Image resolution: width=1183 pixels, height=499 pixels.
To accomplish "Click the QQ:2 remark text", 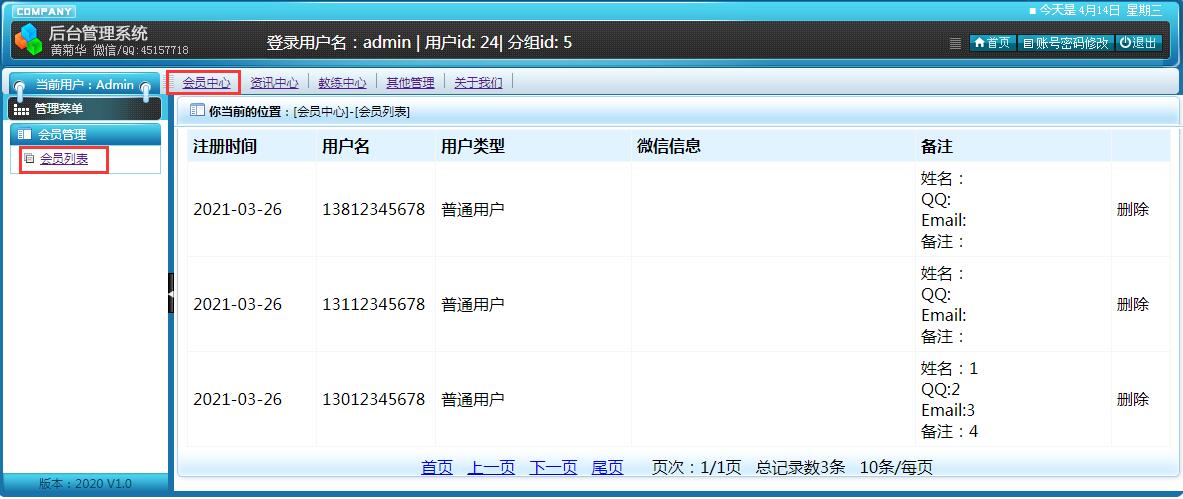I will coord(940,390).
